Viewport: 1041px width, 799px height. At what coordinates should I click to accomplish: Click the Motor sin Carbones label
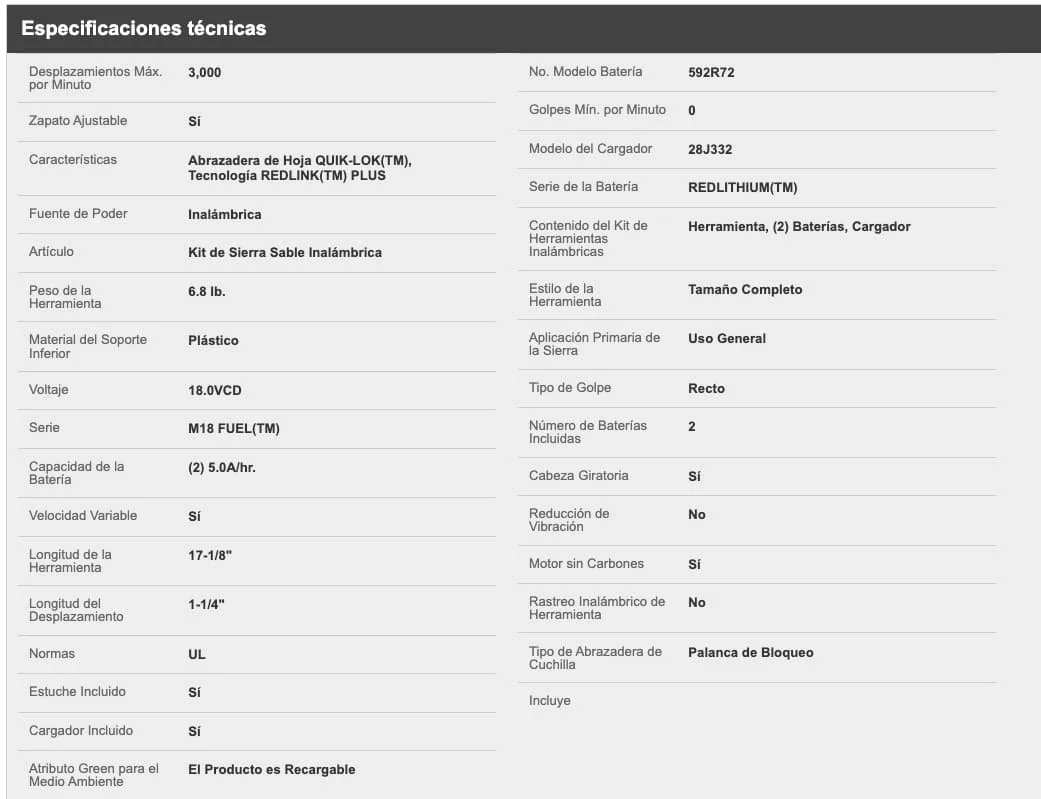586,564
